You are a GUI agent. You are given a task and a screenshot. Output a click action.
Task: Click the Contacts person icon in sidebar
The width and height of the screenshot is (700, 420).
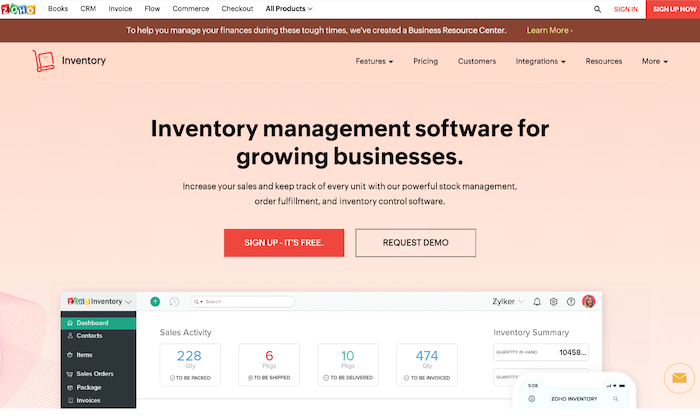pos(70,336)
